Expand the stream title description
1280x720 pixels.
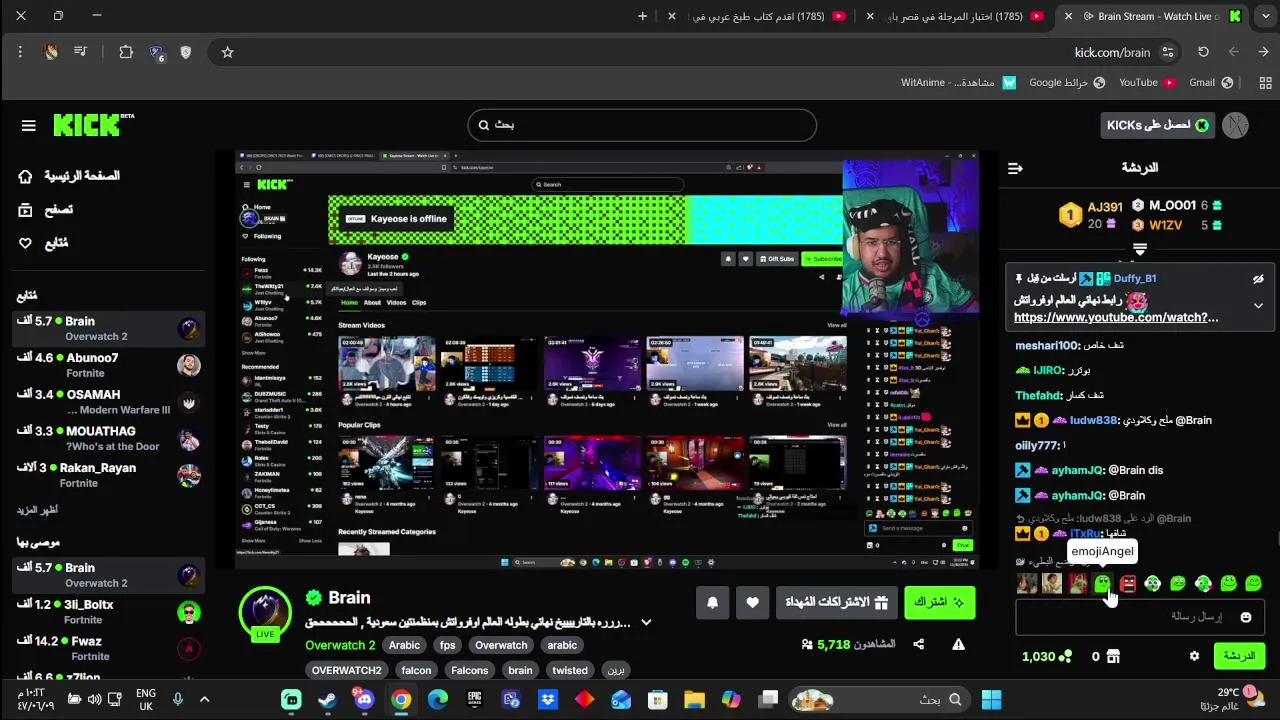tap(646, 622)
